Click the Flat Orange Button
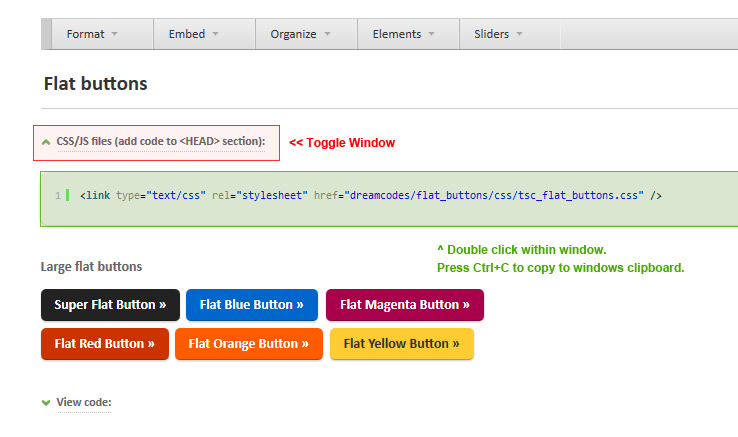This screenshot has width=738, height=437. 249,344
